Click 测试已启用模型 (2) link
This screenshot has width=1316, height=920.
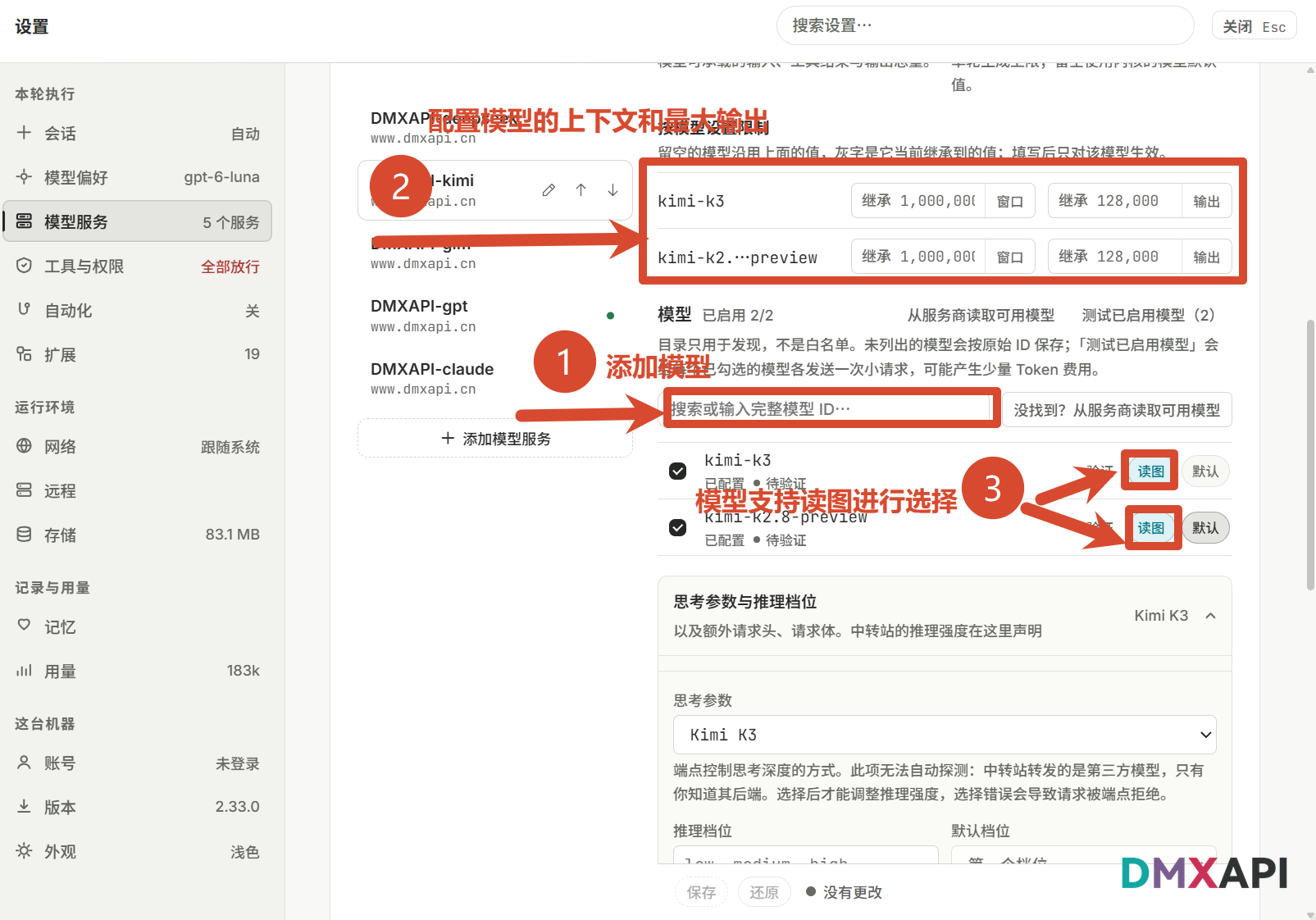pyautogui.click(x=1148, y=316)
